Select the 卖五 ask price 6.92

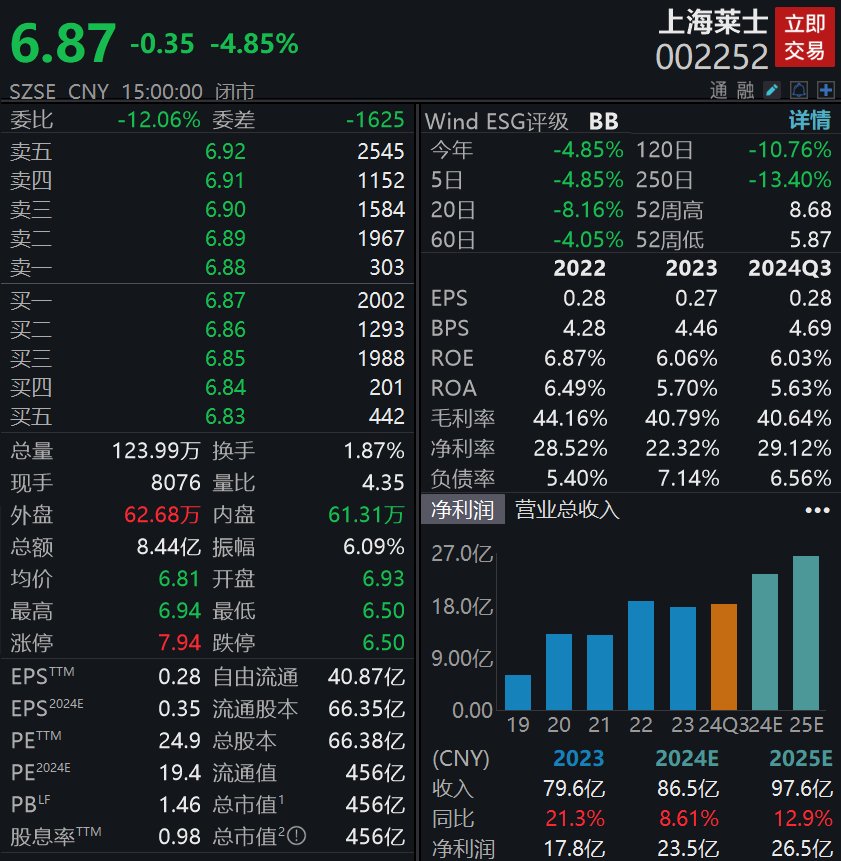point(225,151)
